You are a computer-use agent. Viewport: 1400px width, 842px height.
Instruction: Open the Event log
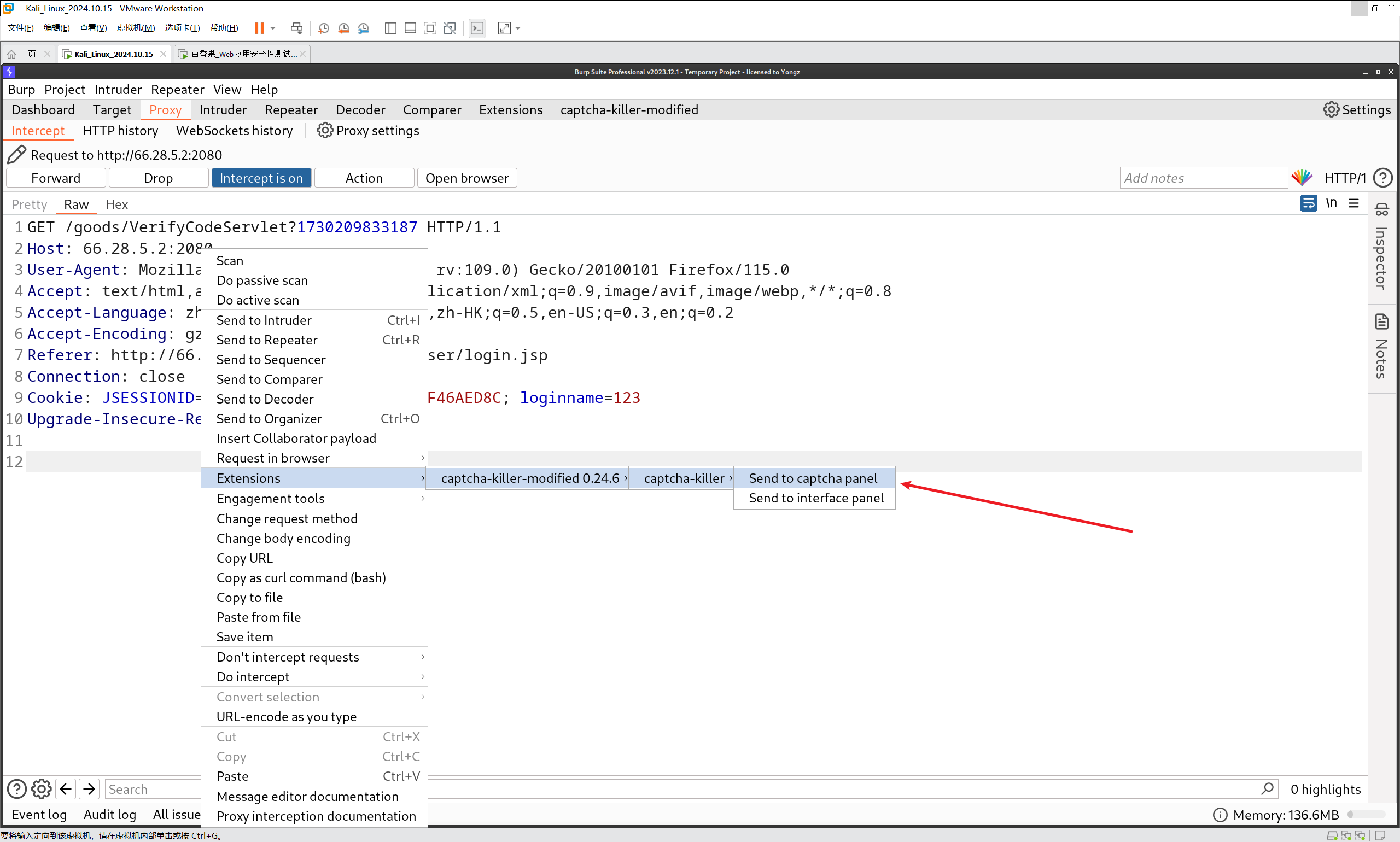point(39,814)
